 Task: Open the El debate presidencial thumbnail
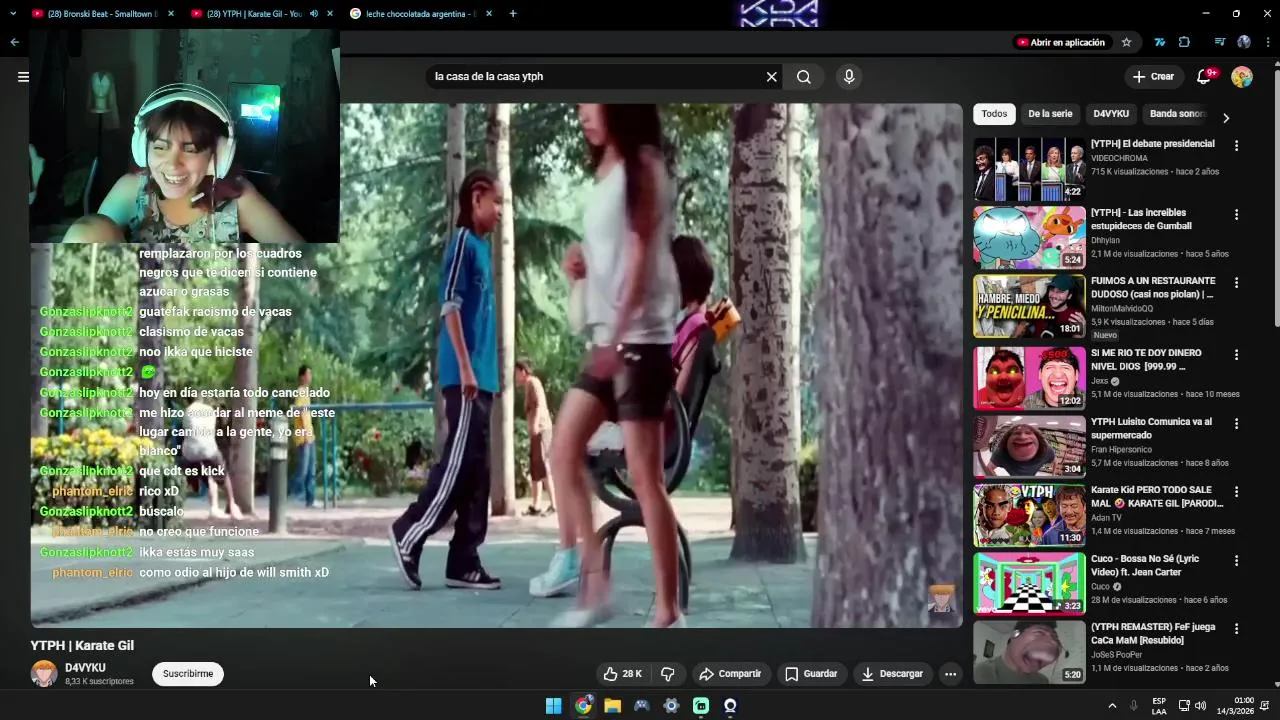(x=1029, y=169)
